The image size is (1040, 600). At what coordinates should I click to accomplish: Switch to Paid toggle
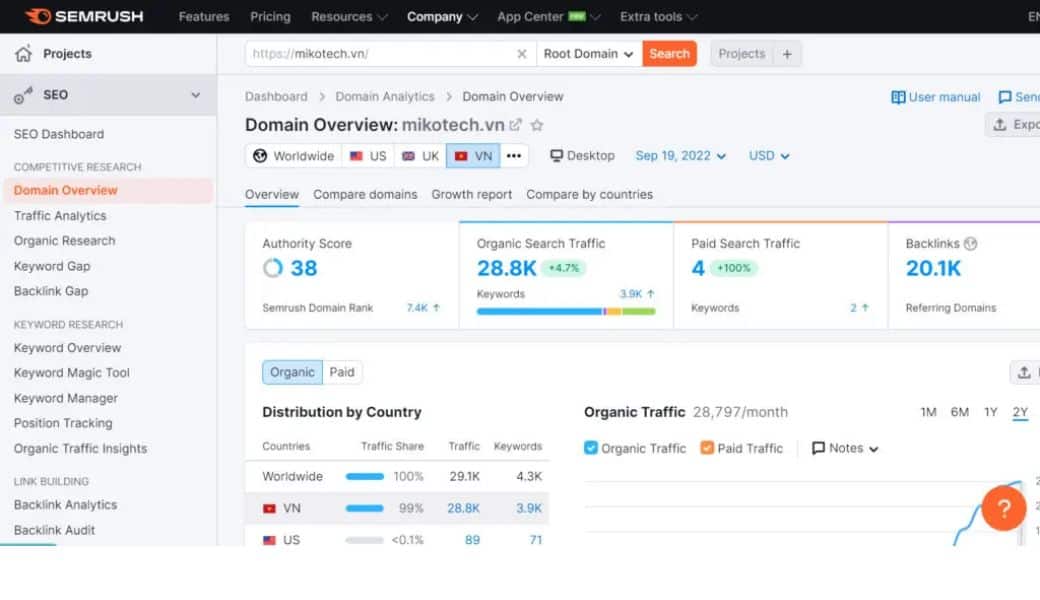pyautogui.click(x=342, y=372)
